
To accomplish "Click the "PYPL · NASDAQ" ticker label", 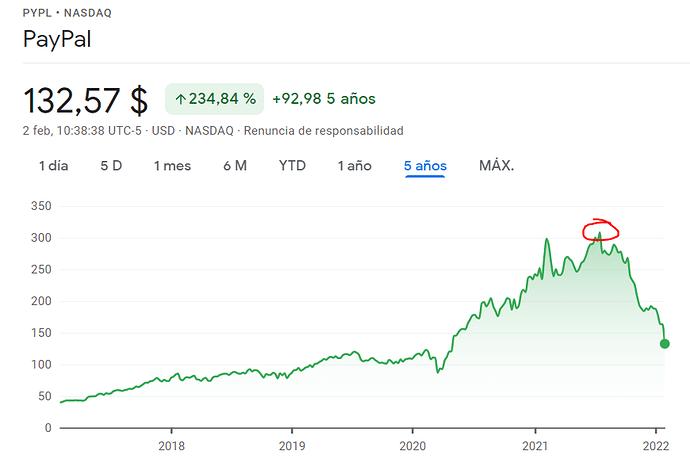I will 68,11.
